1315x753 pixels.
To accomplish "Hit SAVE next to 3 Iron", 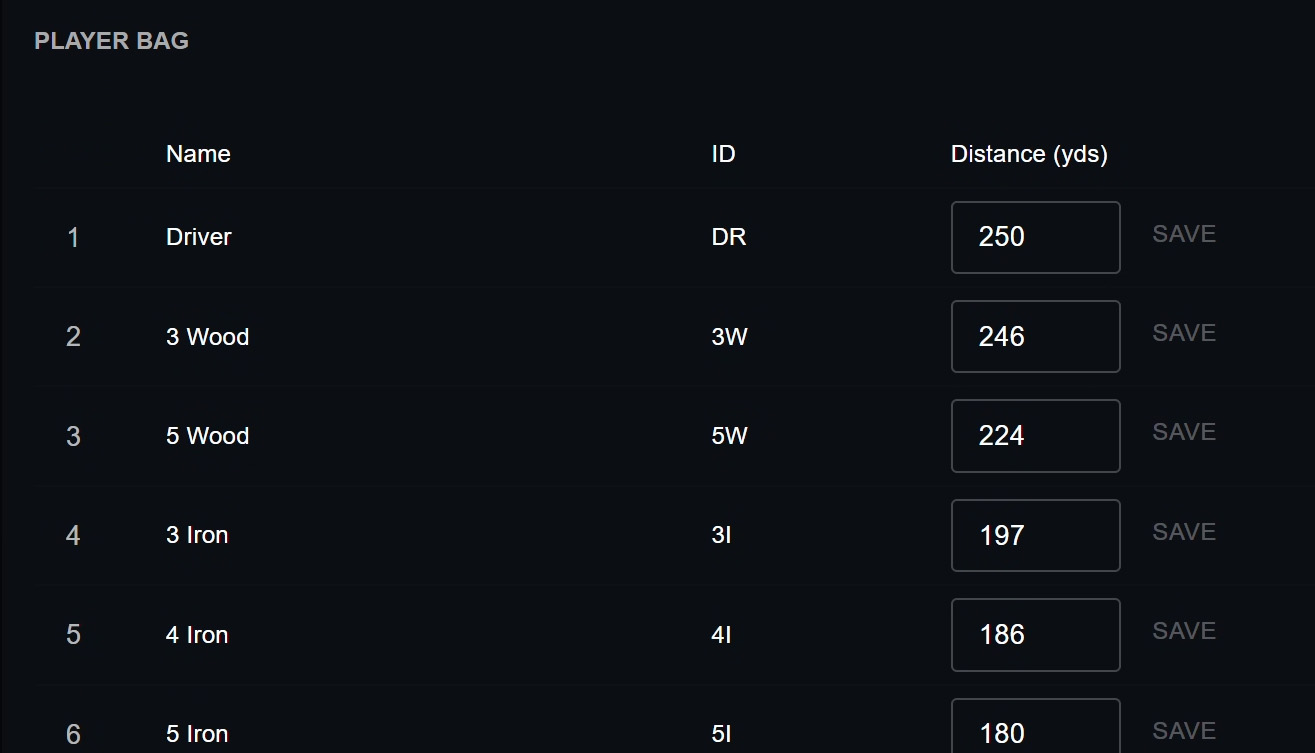I will [1184, 532].
